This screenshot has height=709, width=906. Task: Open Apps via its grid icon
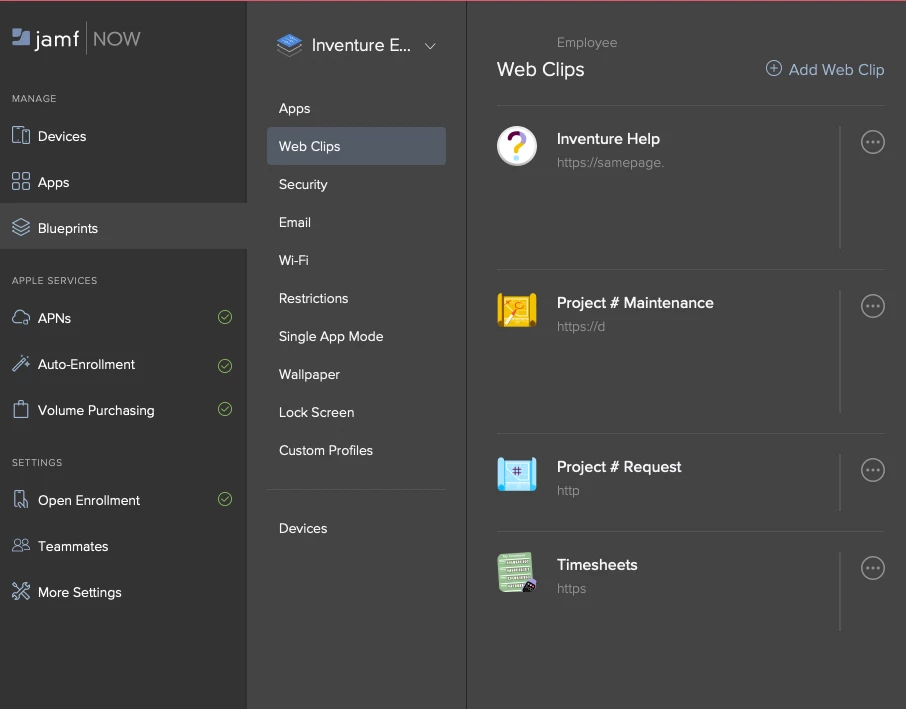tap(21, 181)
